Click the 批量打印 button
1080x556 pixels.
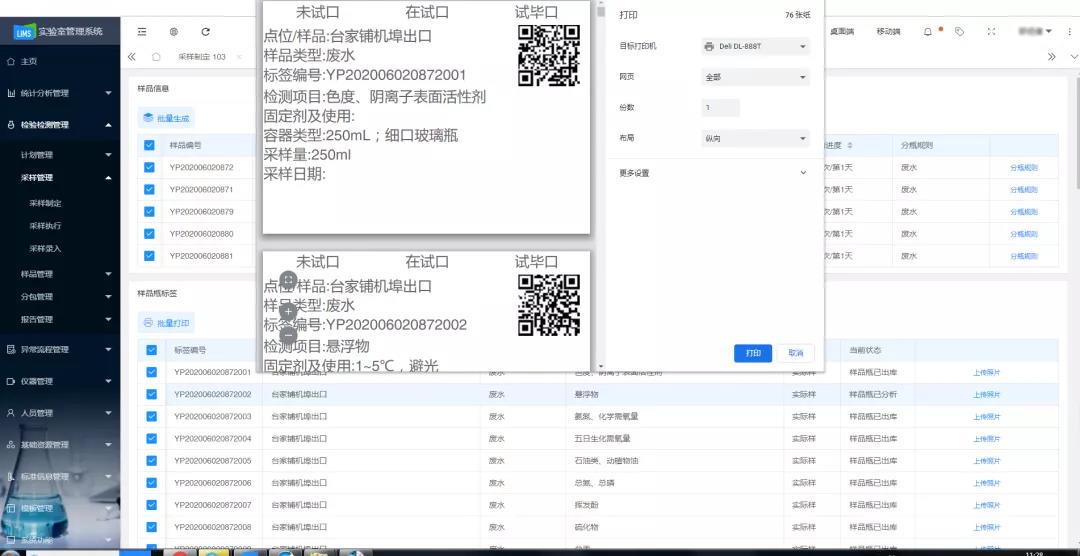[166, 322]
